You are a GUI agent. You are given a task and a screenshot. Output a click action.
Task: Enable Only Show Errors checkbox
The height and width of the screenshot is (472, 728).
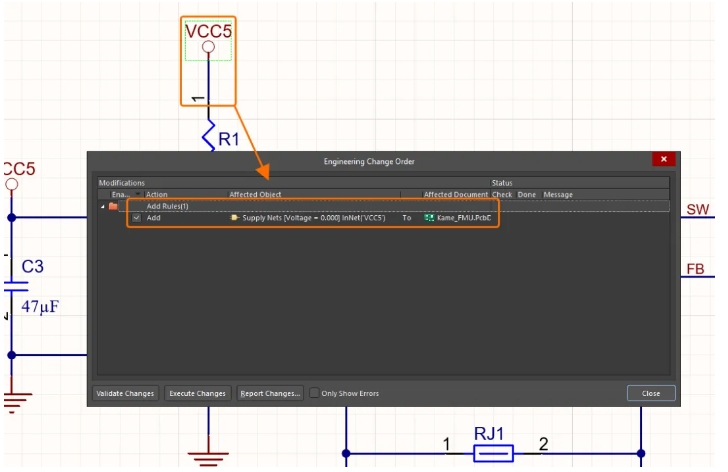point(314,393)
